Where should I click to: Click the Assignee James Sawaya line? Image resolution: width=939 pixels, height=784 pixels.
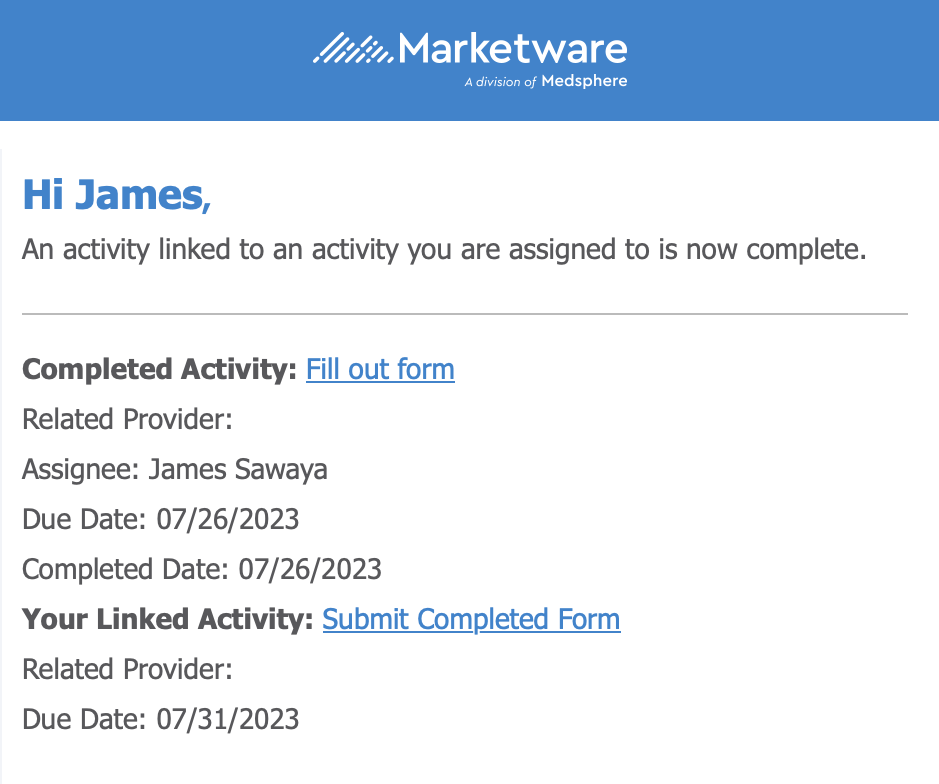tap(175, 469)
